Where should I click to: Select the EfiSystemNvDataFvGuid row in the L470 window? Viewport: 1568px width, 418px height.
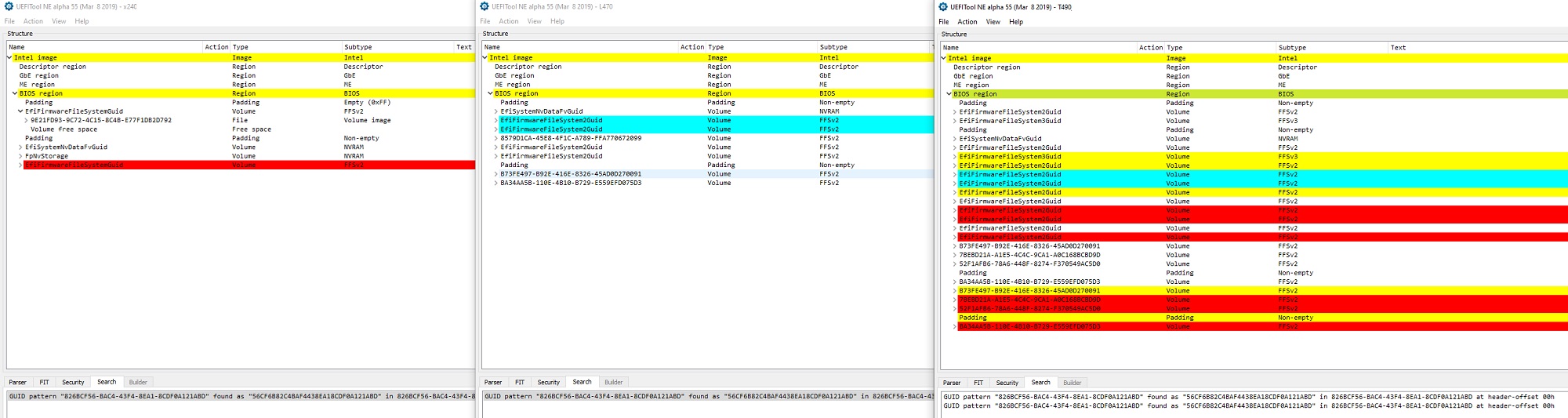[x=708, y=111]
